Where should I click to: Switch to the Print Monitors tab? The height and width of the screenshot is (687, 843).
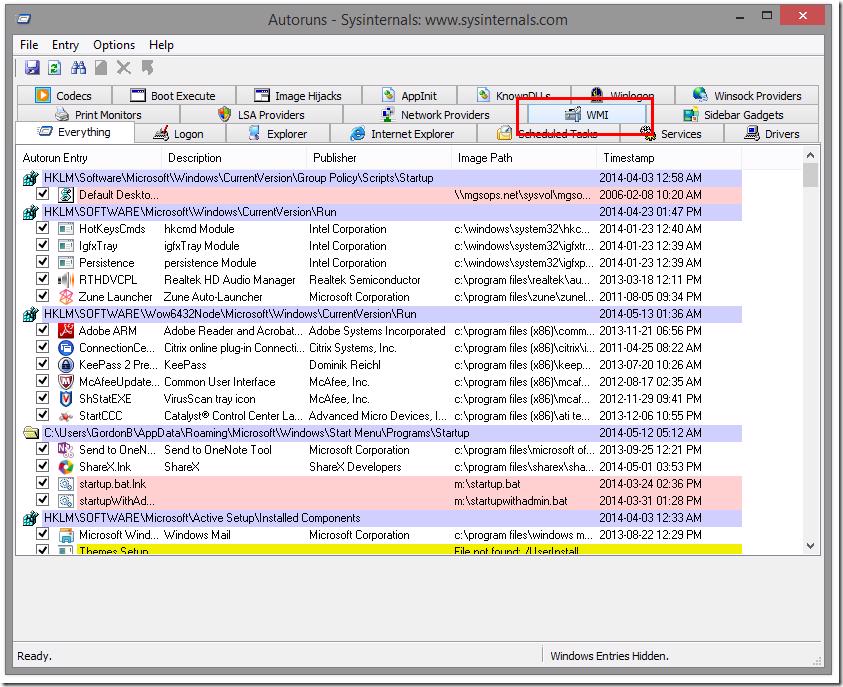[98, 114]
